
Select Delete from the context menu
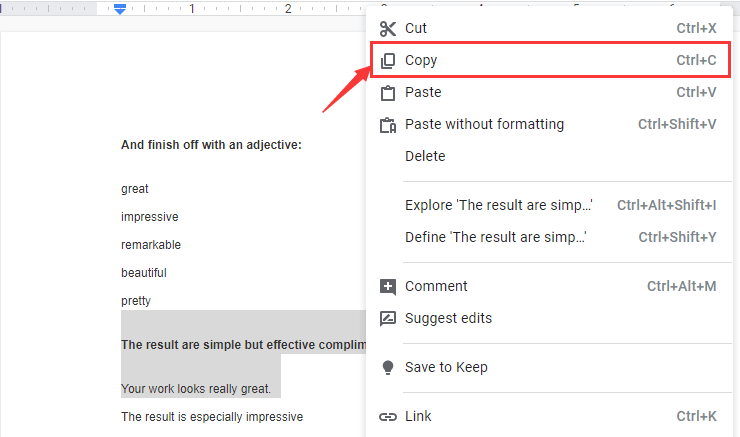pyautogui.click(x=425, y=157)
